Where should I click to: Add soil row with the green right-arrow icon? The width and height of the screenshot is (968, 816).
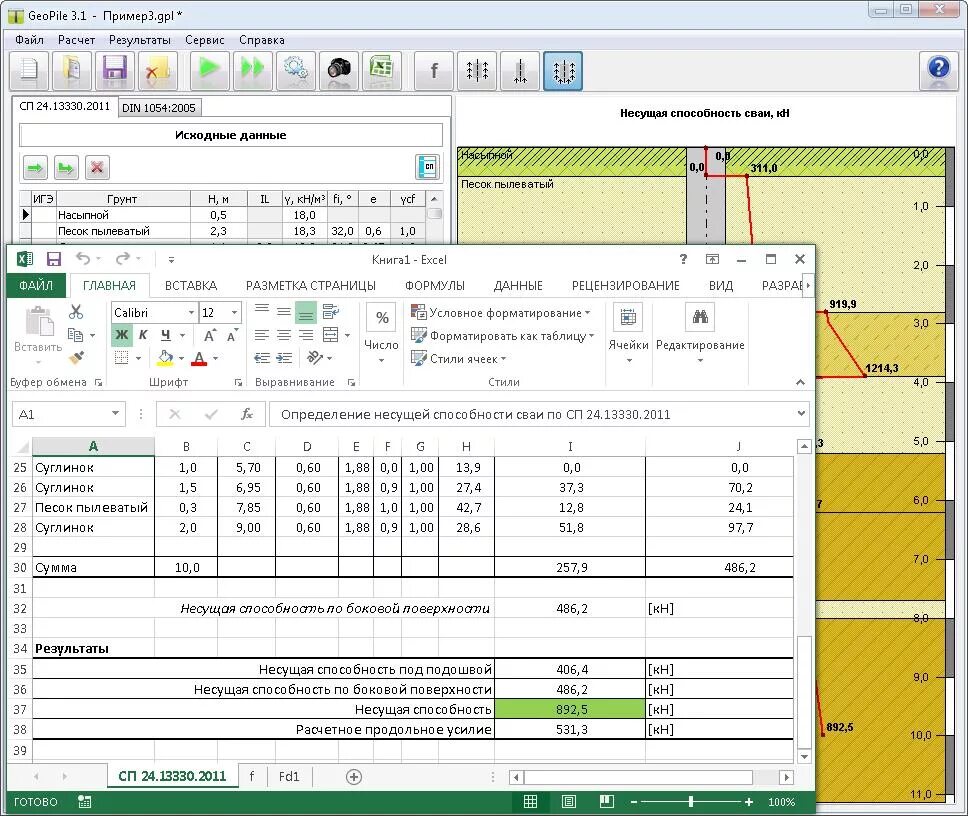(35, 167)
